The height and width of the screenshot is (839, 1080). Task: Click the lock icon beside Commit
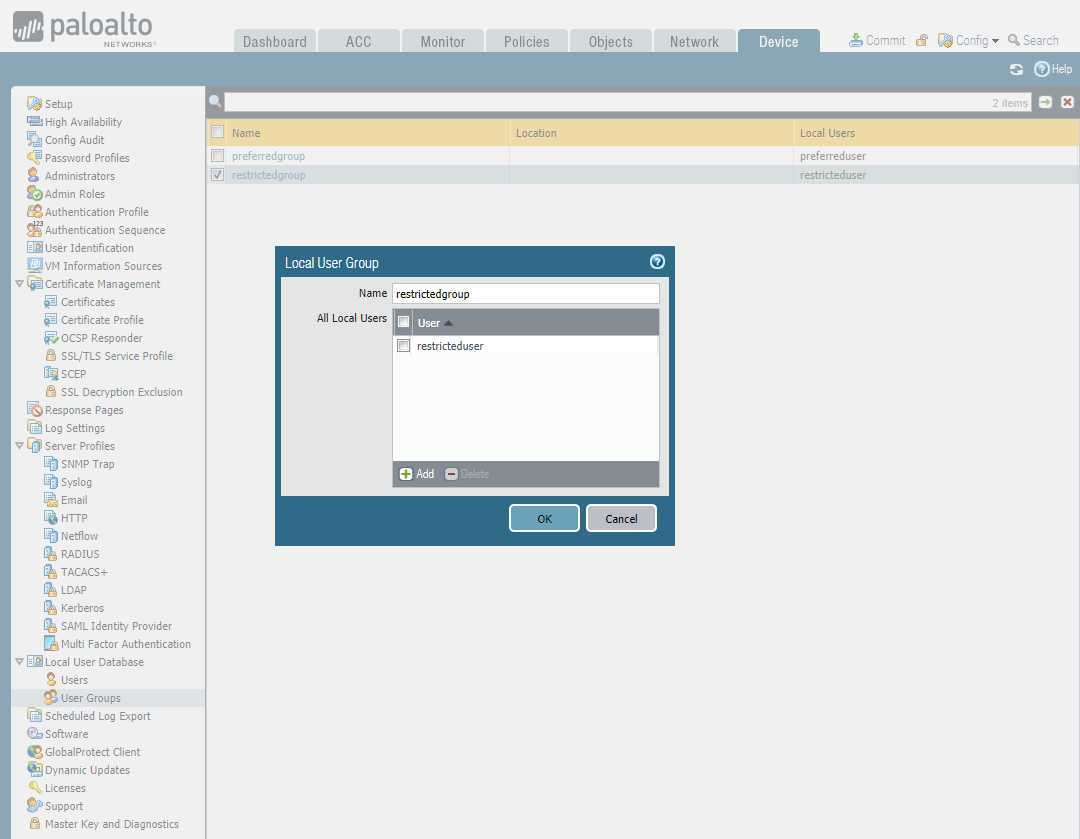922,41
